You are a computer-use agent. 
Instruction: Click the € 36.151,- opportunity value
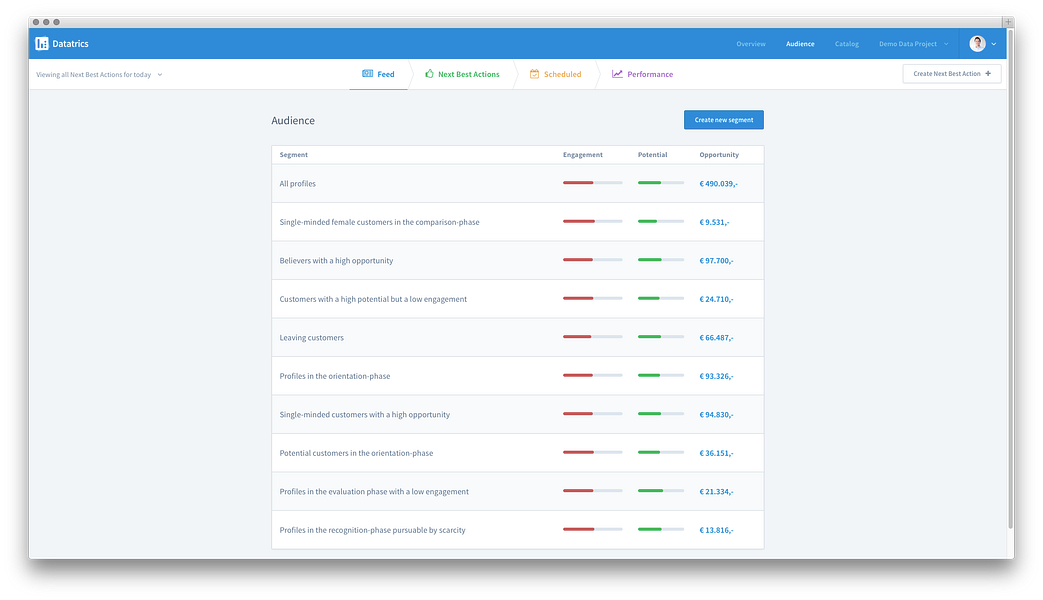click(716, 453)
